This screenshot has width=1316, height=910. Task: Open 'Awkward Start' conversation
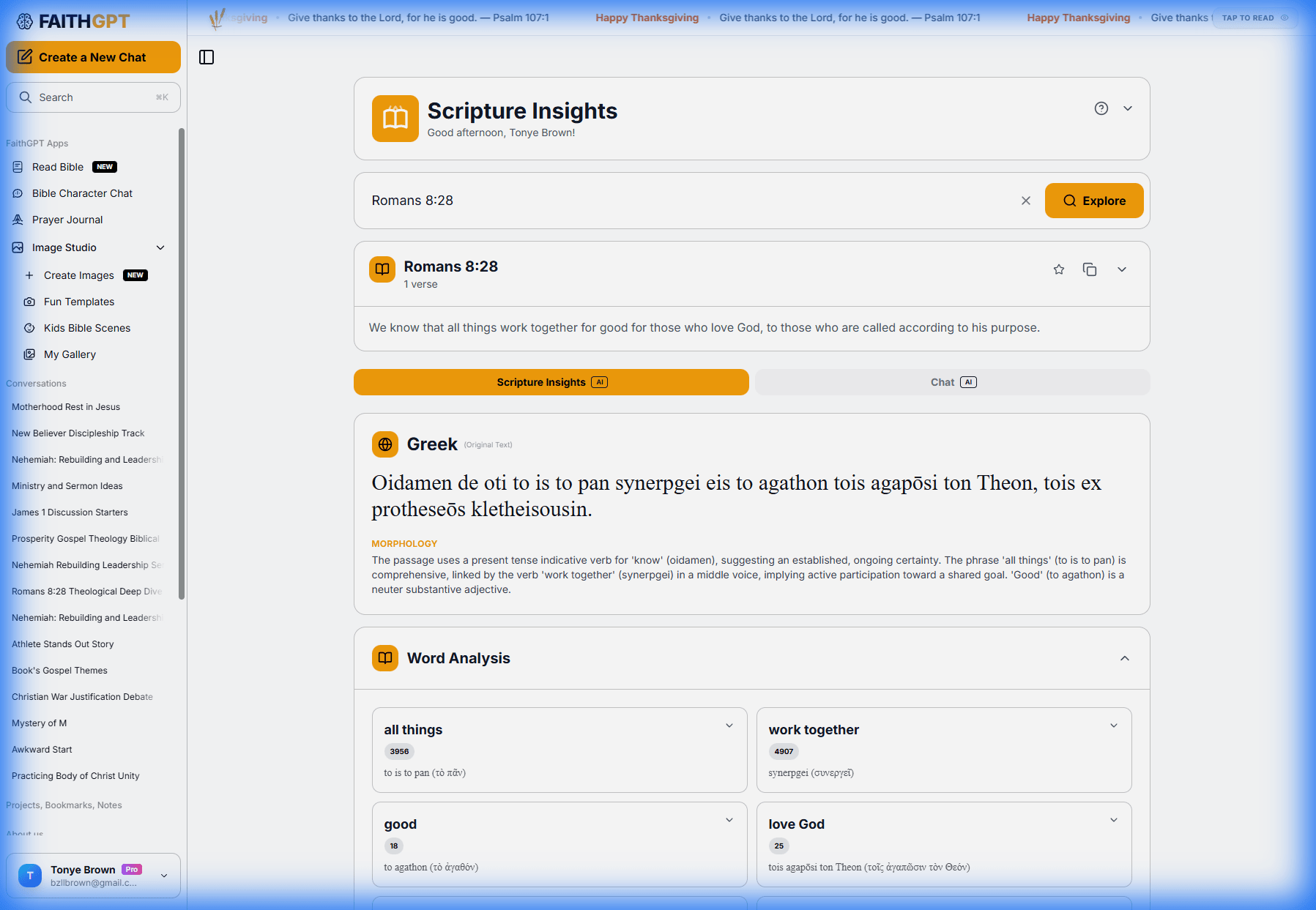click(42, 750)
